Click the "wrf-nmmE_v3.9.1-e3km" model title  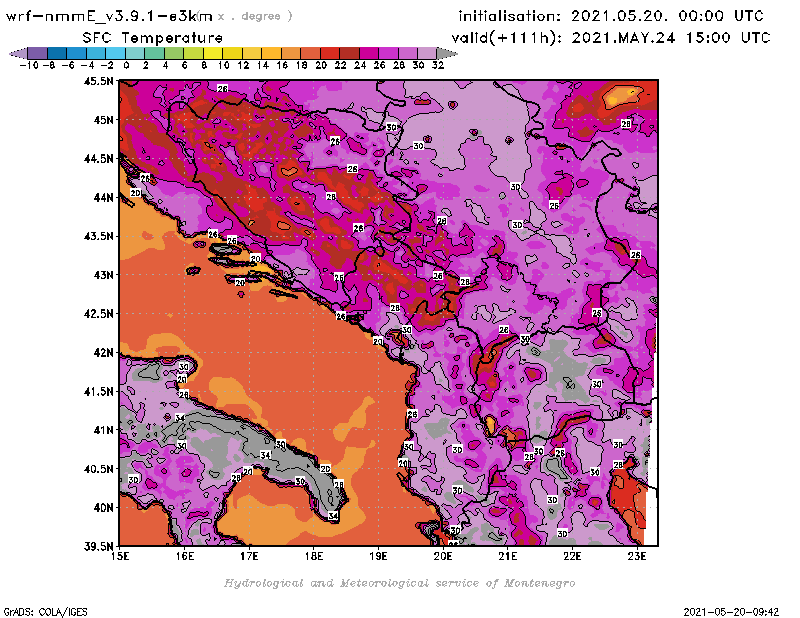click(x=109, y=16)
